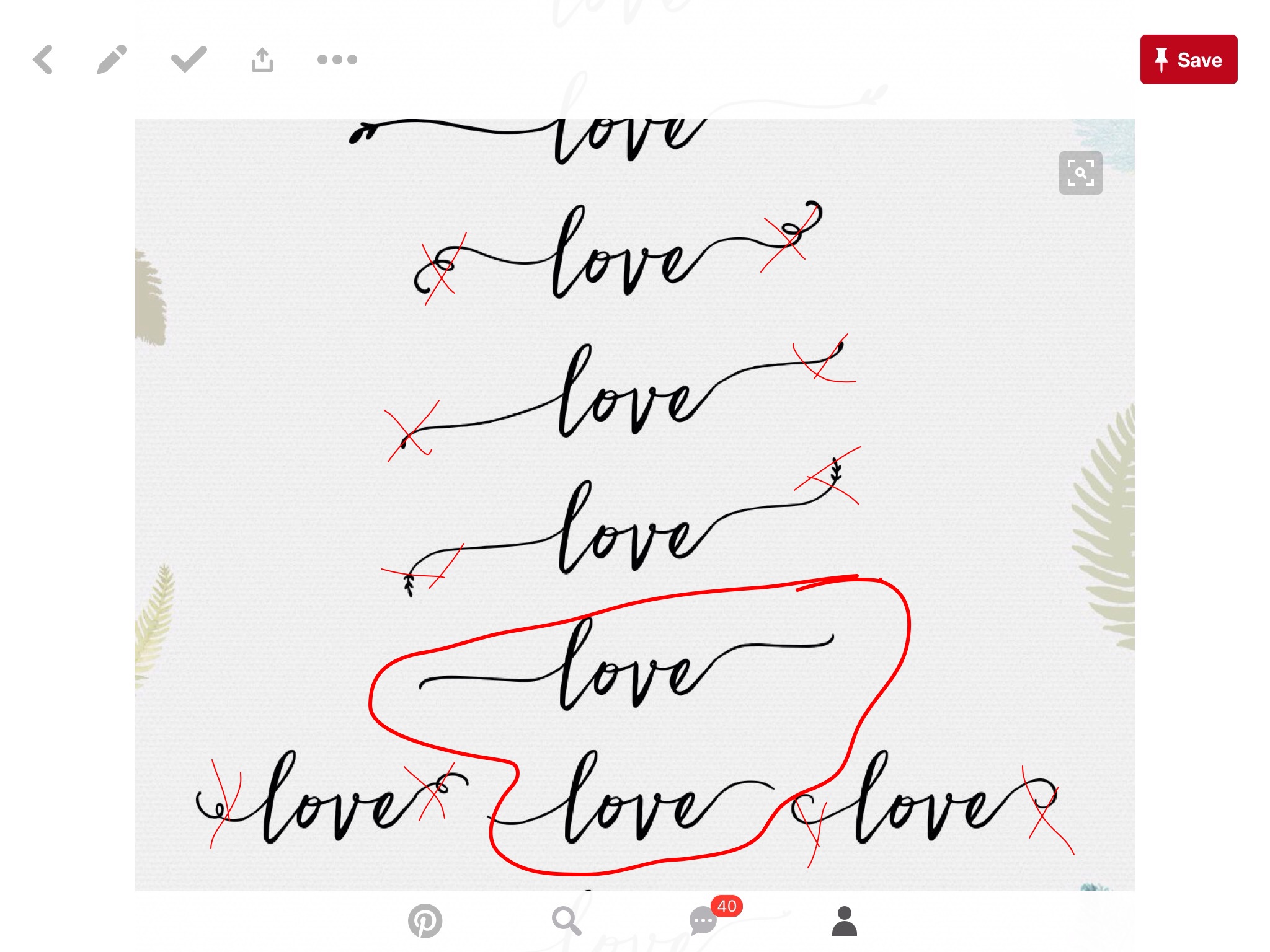
Task: Open messages with speech bubble icon
Action: pyautogui.click(x=703, y=922)
